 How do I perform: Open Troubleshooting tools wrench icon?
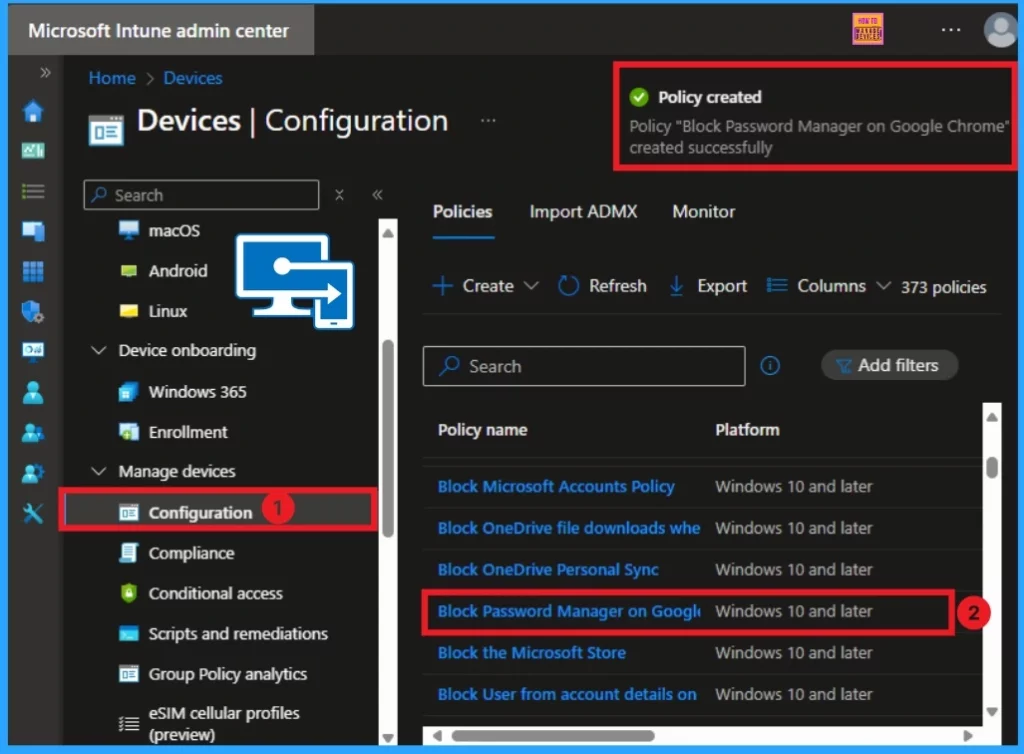33,513
